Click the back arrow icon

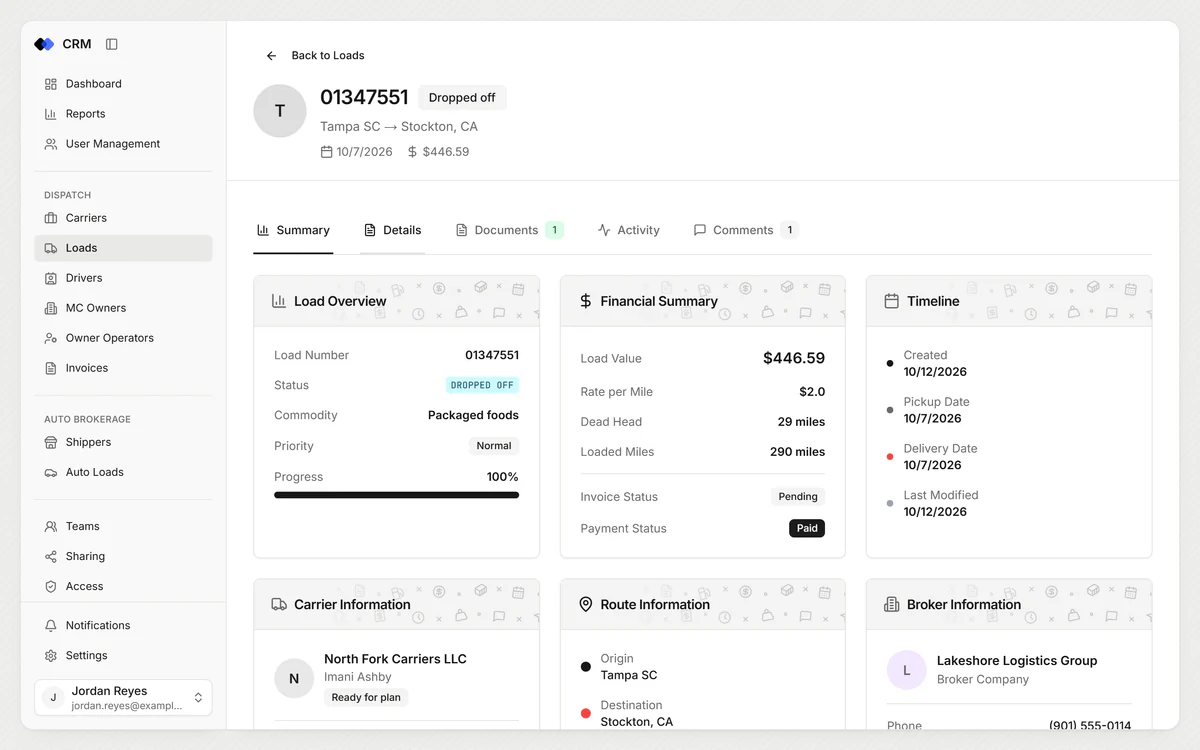click(x=271, y=56)
